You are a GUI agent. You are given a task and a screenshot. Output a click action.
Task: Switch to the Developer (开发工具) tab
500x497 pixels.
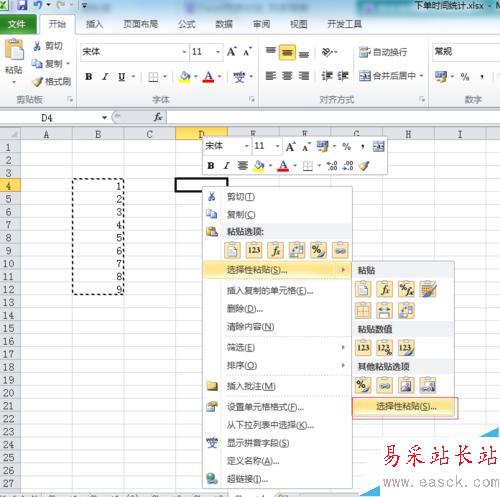coord(345,24)
